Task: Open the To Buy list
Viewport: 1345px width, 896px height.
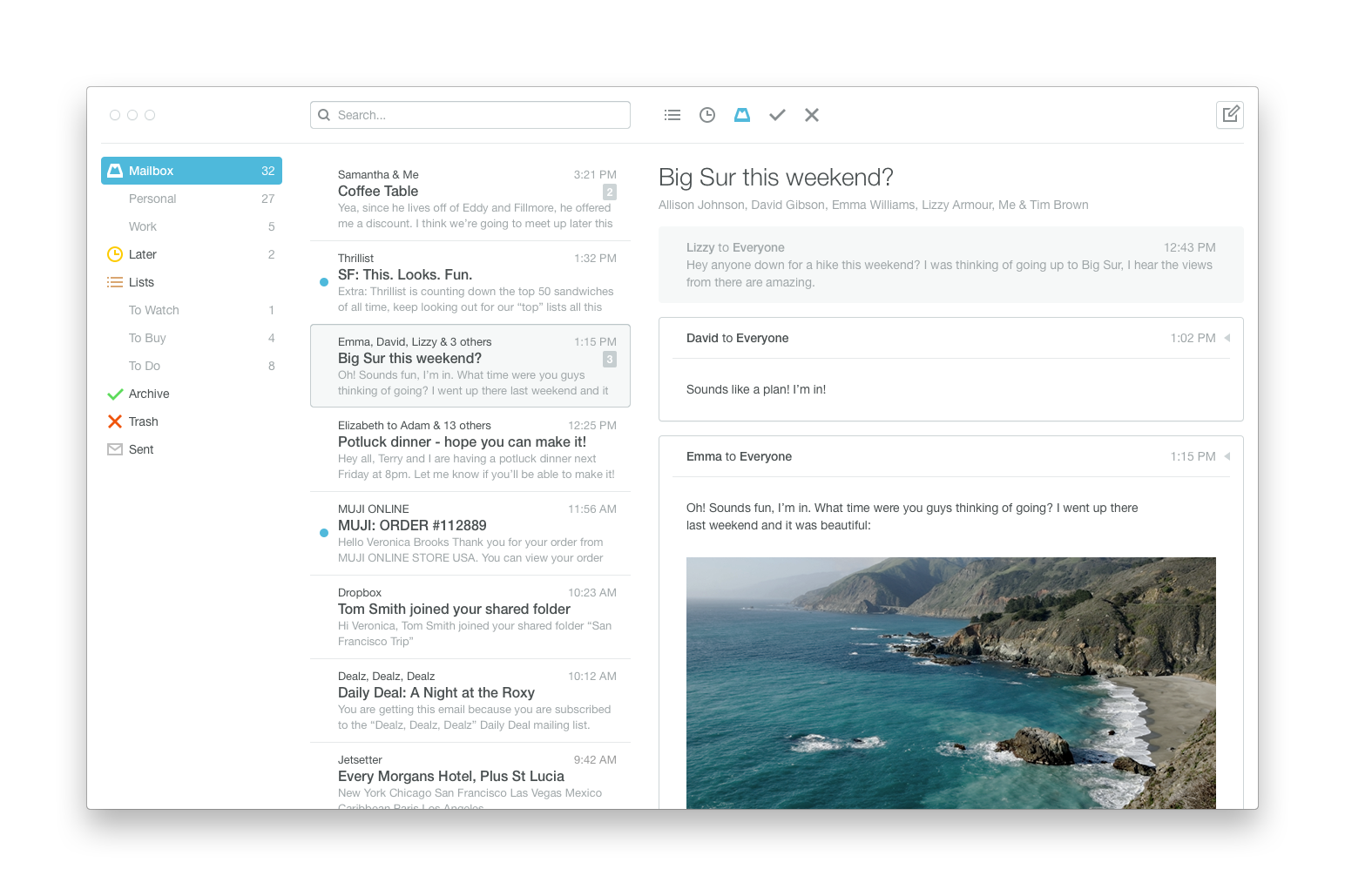Action: [x=192, y=338]
